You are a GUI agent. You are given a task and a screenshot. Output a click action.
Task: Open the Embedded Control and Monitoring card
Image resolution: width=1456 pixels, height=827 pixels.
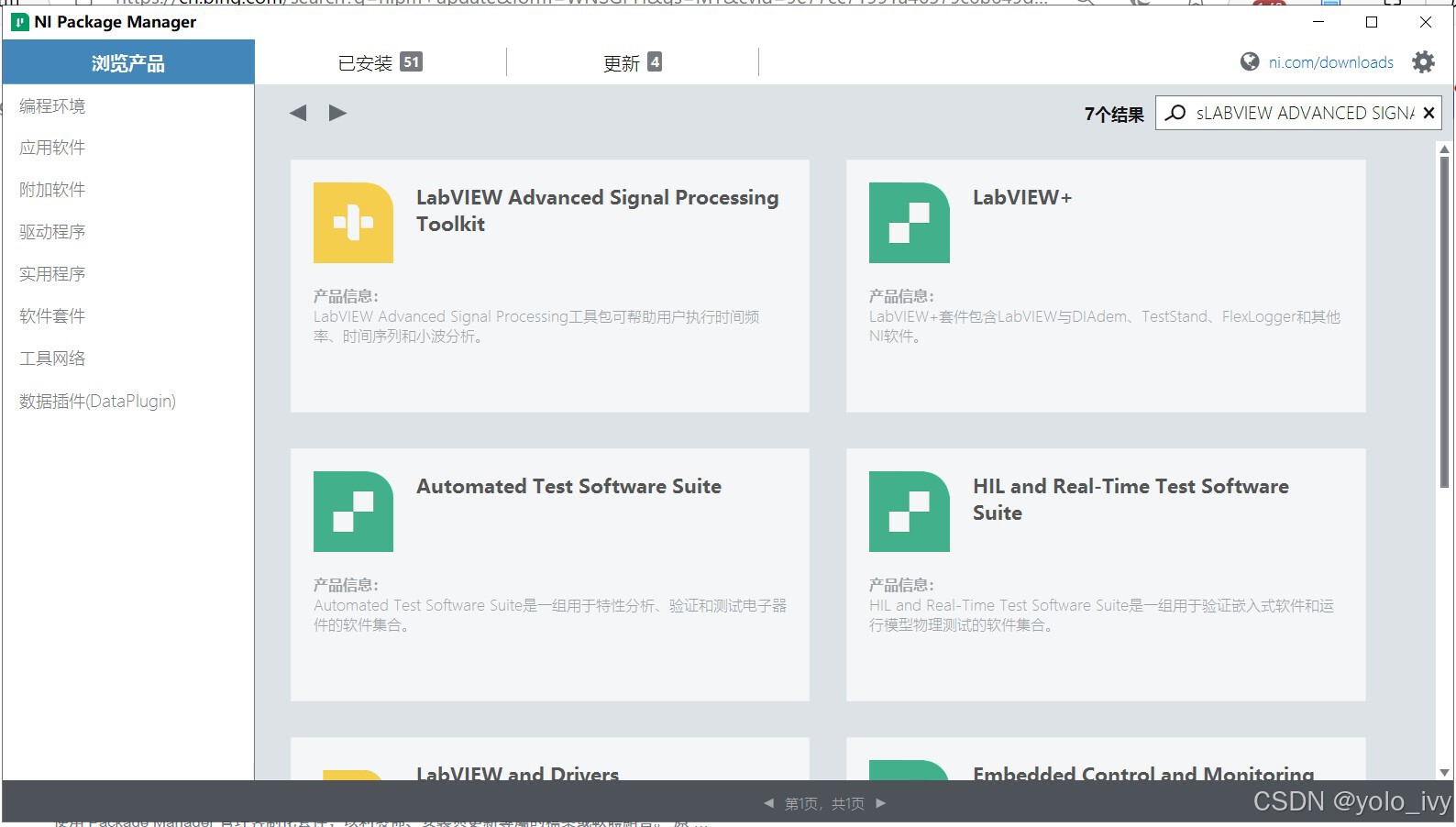(x=1106, y=759)
